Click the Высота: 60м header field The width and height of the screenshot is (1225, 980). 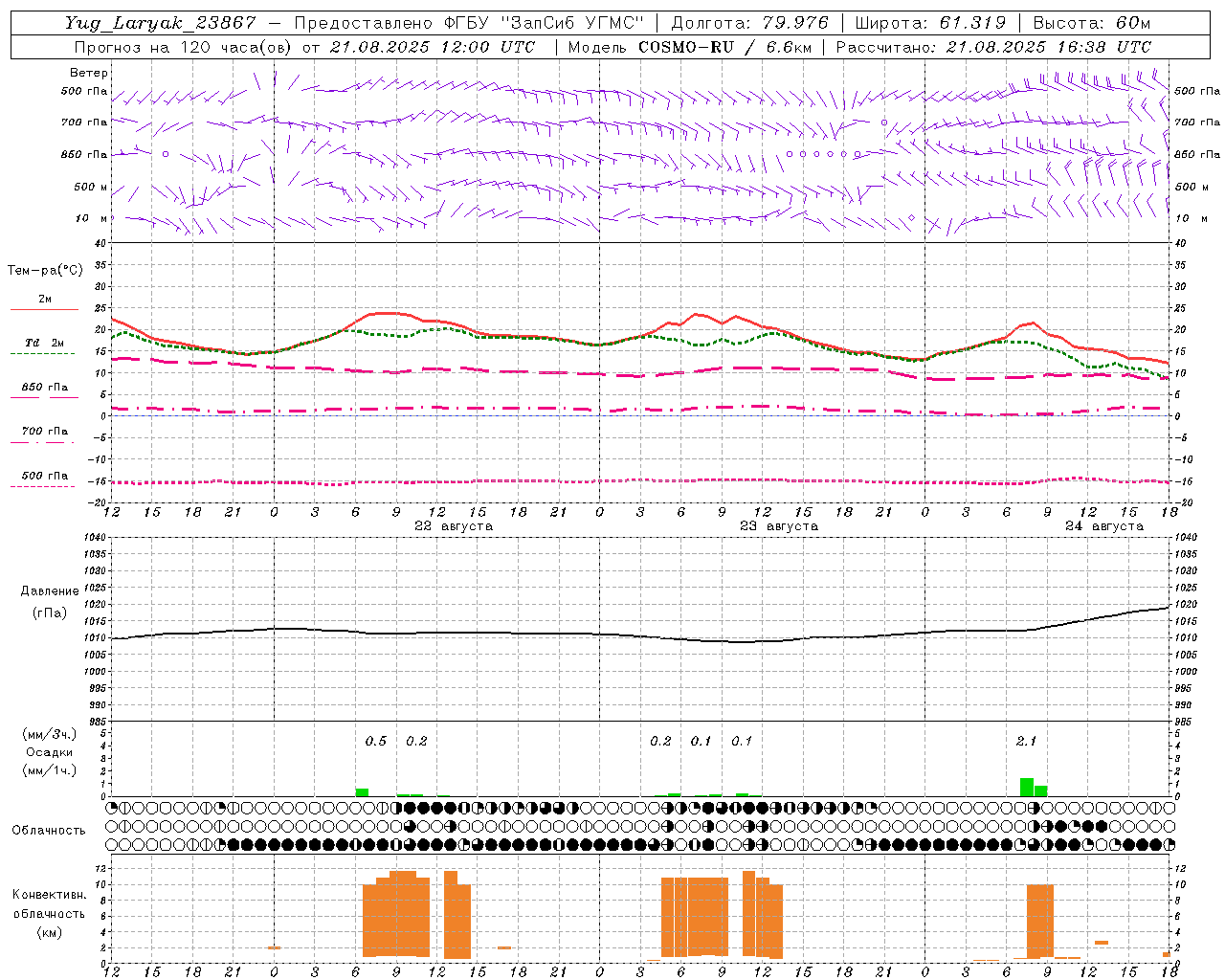coord(1092,23)
